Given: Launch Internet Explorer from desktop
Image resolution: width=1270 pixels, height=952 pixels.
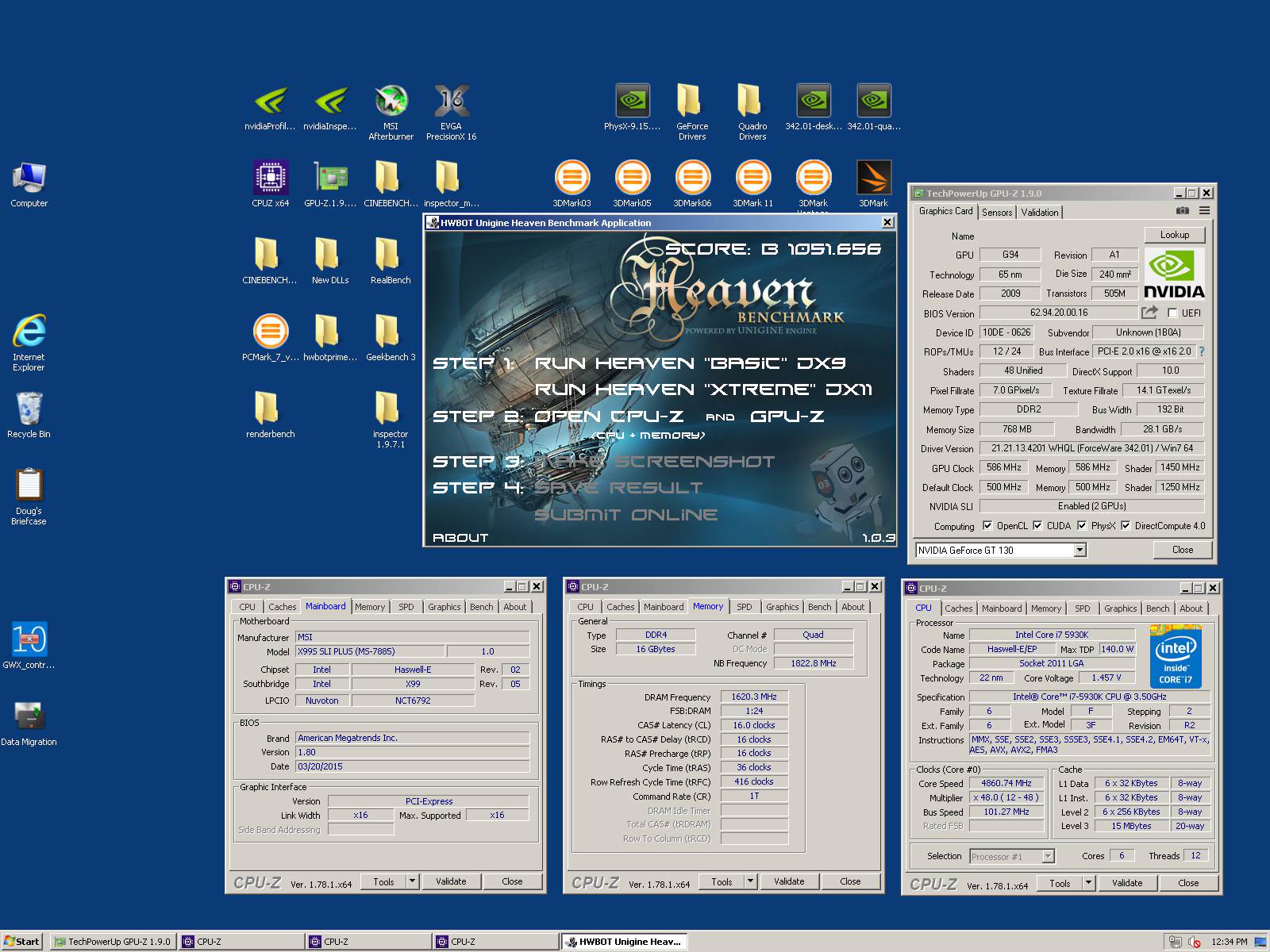Looking at the screenshot, I should point(29,343).
